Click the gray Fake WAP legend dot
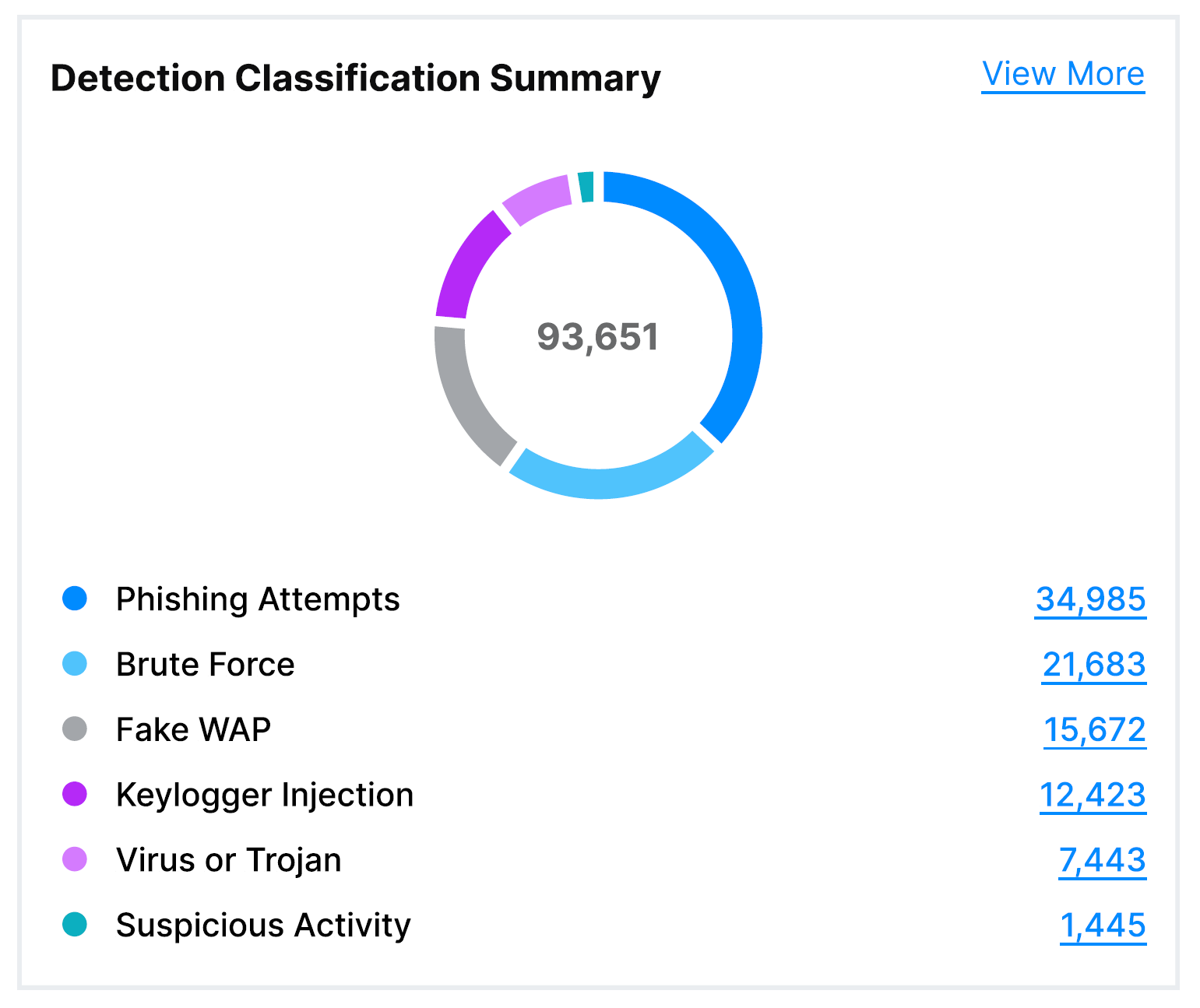1200x1008 pixels. tap(75, 730)
